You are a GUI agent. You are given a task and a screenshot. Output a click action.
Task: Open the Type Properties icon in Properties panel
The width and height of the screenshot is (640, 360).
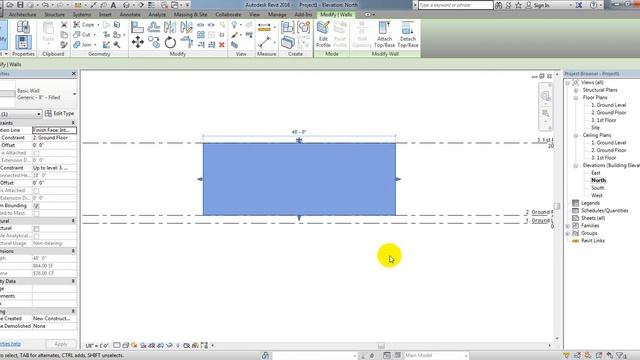[23, 27]
